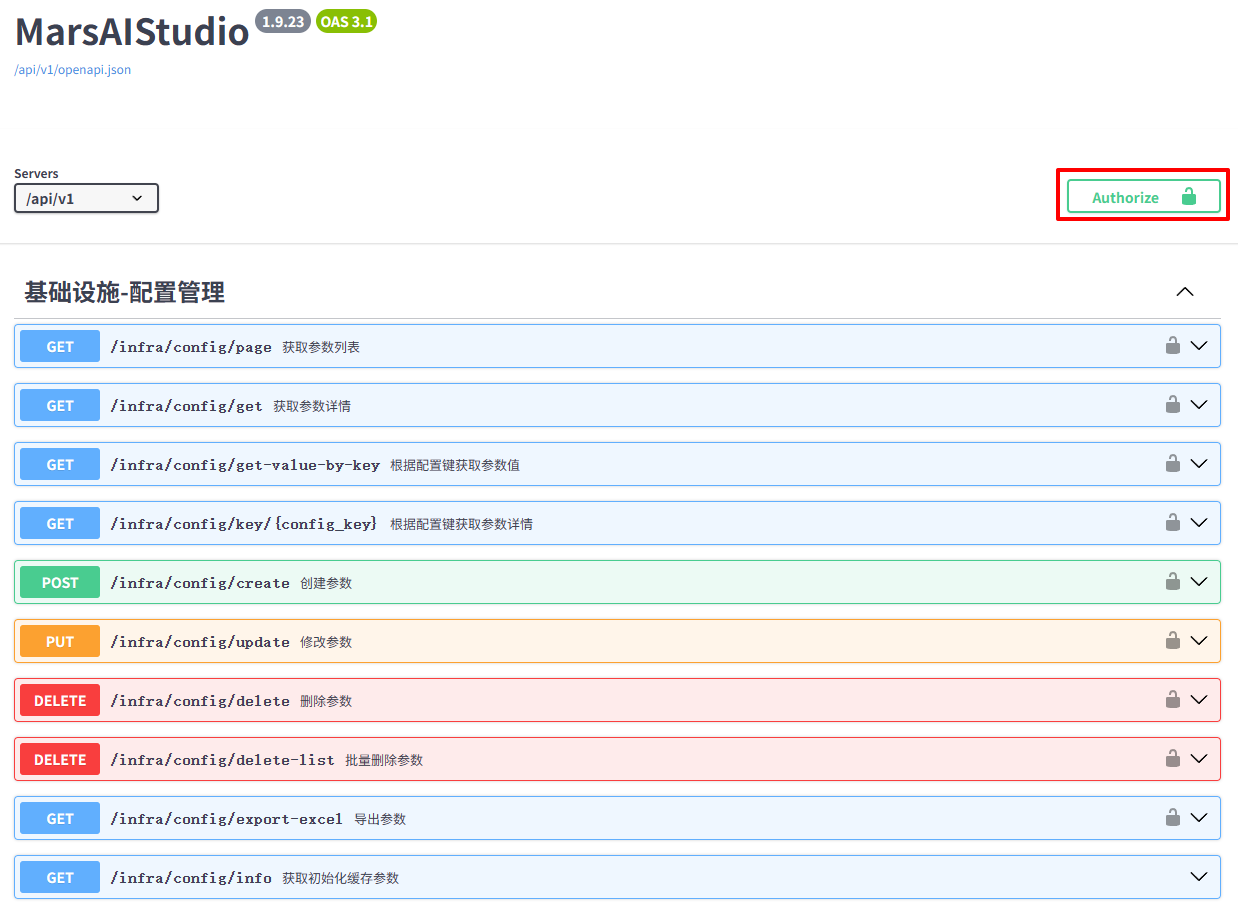Click the GET badge for /infra/config/page
The height and width of the screenshot is (907, 1238).
(x=60, y=347)
